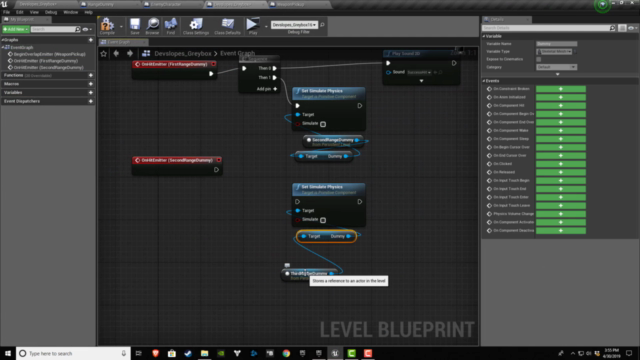Add On Released event
640x360 pixels.
[560, 172]
